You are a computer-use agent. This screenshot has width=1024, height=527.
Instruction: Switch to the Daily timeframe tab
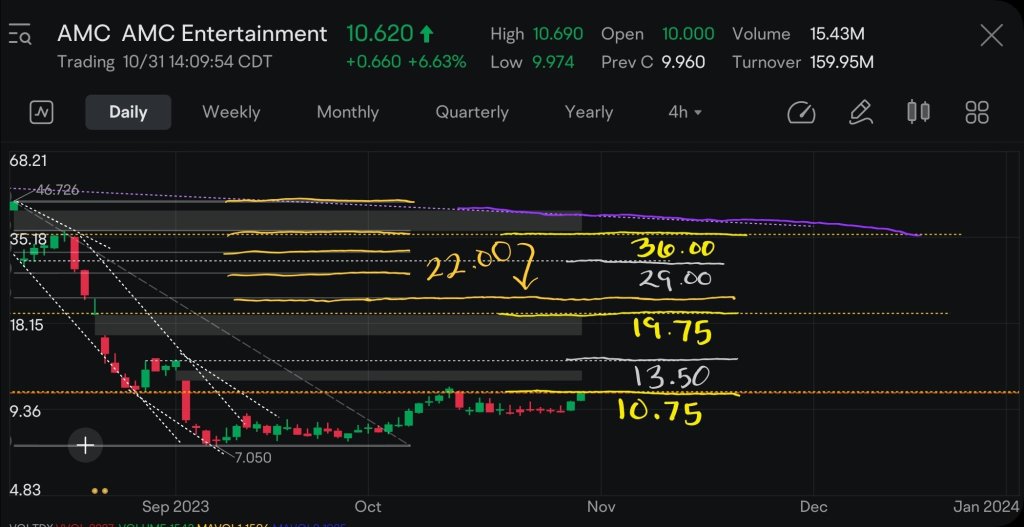[128, 112]
